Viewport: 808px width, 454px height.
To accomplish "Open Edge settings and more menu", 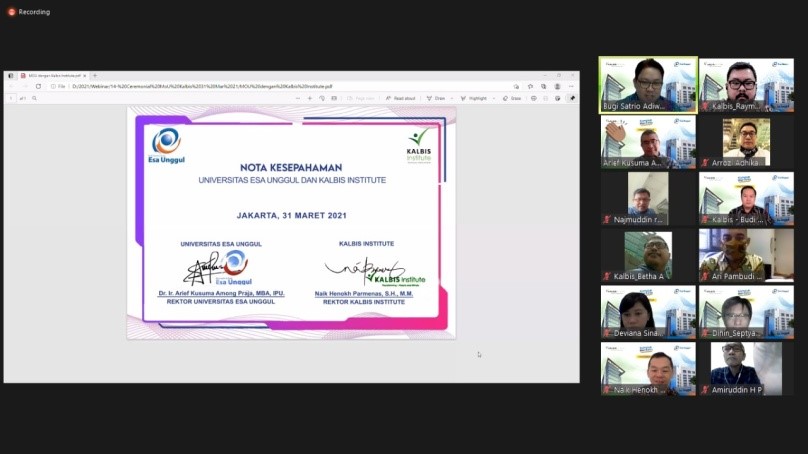I will (571, 87).
